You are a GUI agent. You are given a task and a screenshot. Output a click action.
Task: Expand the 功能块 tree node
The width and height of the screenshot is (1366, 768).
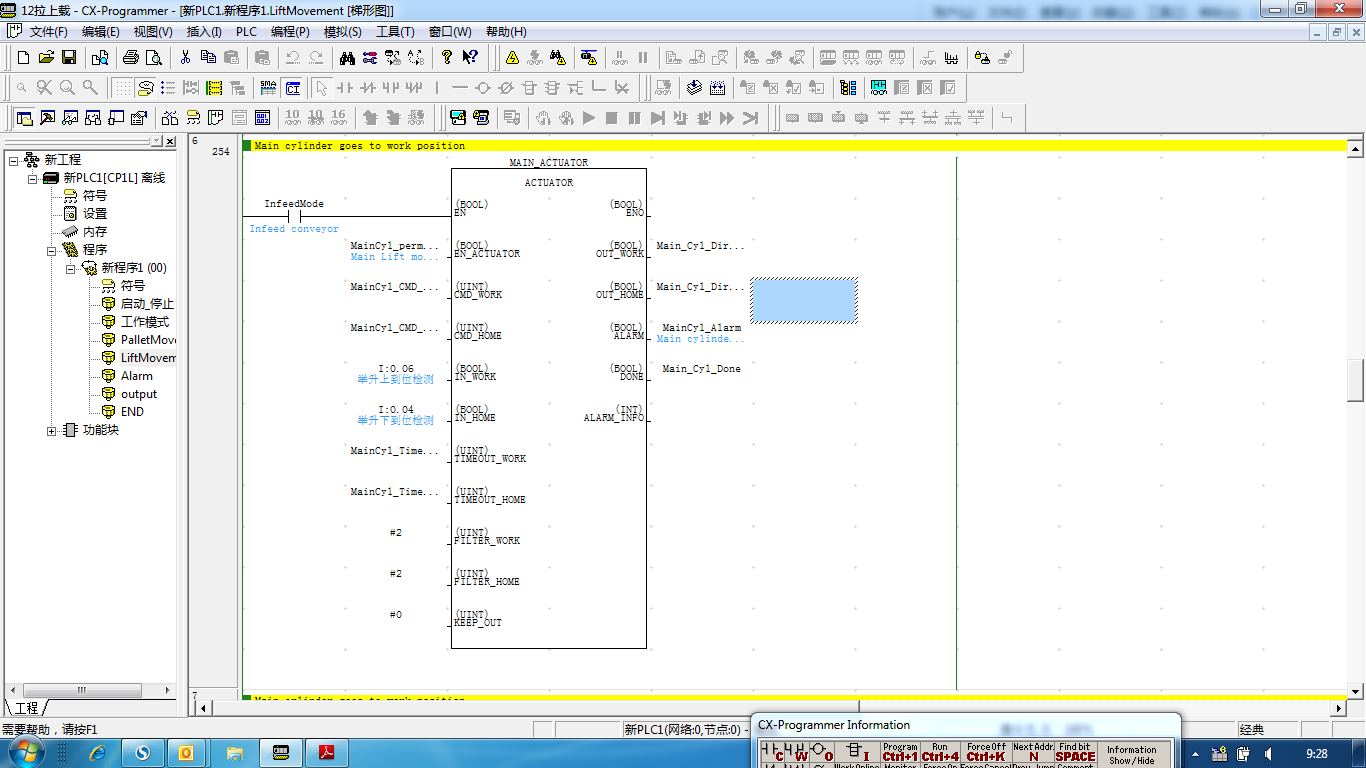click(52, 430)
